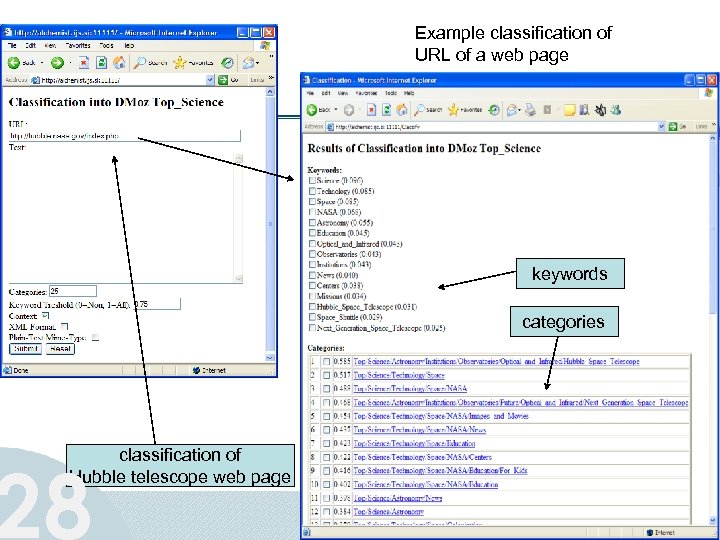Viewport: 720px width, 540px height.
Task: Click left window vertical scrollbar thumb
Action: click(x=270, y=225)
